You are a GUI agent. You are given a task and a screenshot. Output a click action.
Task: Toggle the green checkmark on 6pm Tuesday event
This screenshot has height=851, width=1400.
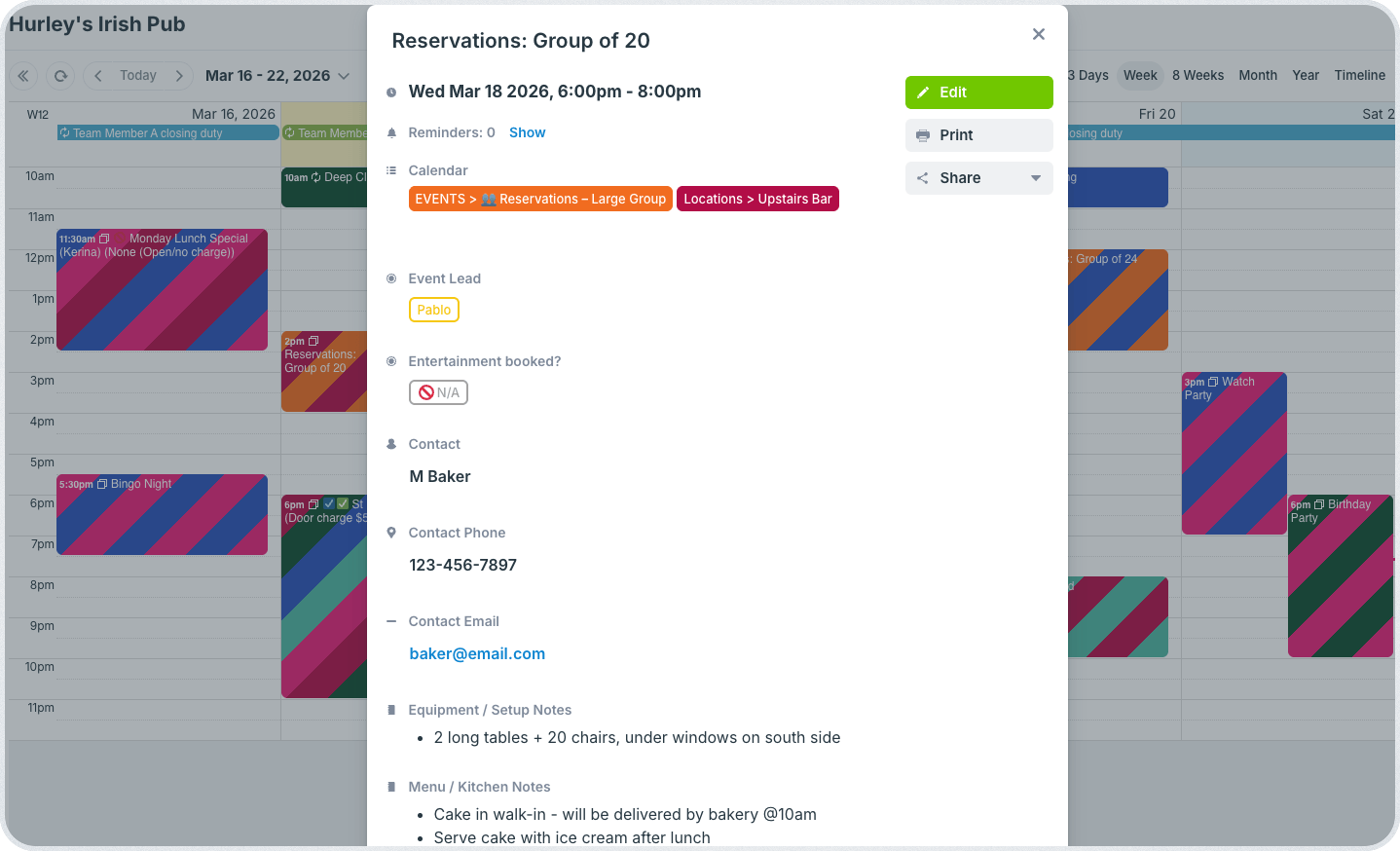point(343,504)
